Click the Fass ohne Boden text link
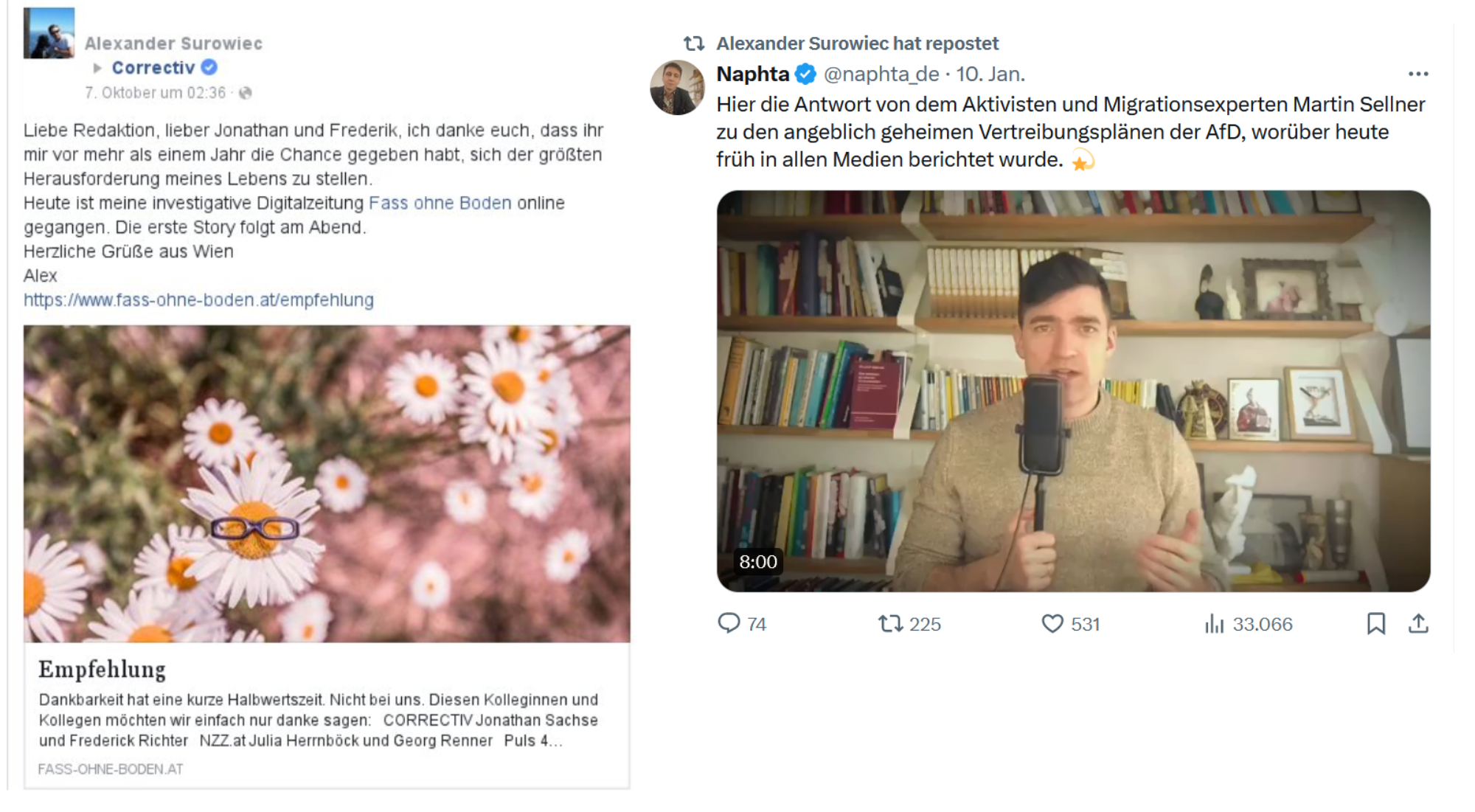 [440, 203]
